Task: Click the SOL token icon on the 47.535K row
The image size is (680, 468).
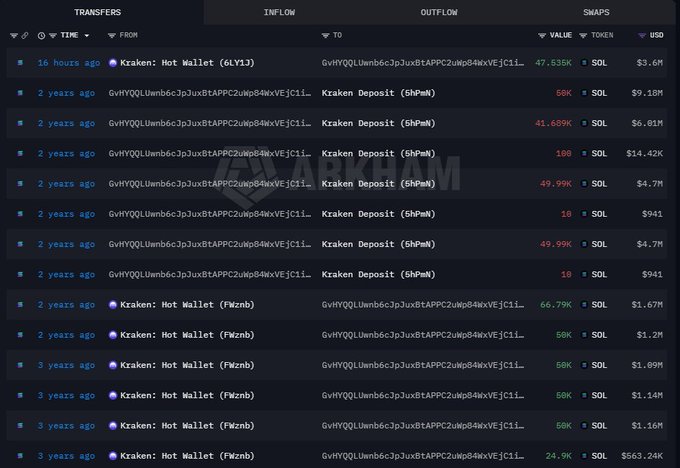Action: 584,63
